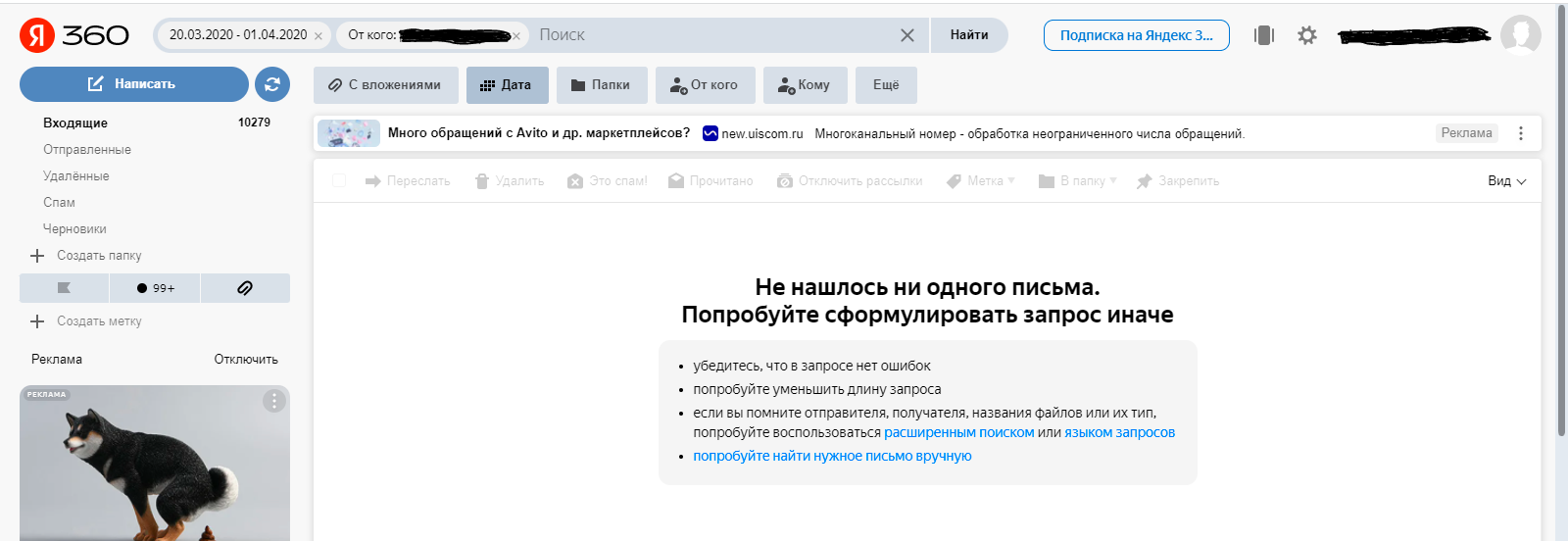This screenshot has width=1568, height=541.
Task: Open the "Входящие" folder
Action: [75, 123]
